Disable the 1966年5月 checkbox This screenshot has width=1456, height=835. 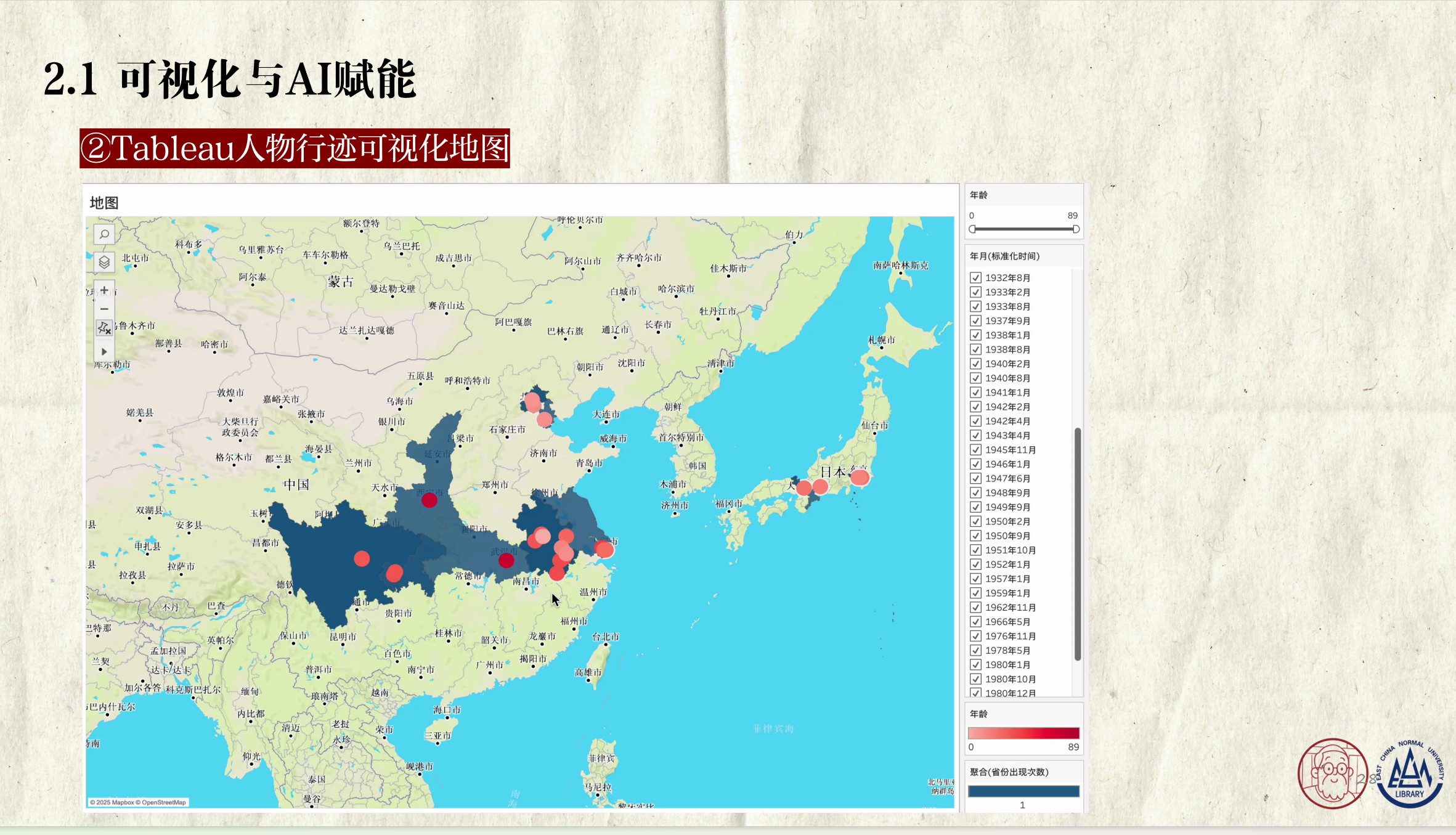pos(975,621)
